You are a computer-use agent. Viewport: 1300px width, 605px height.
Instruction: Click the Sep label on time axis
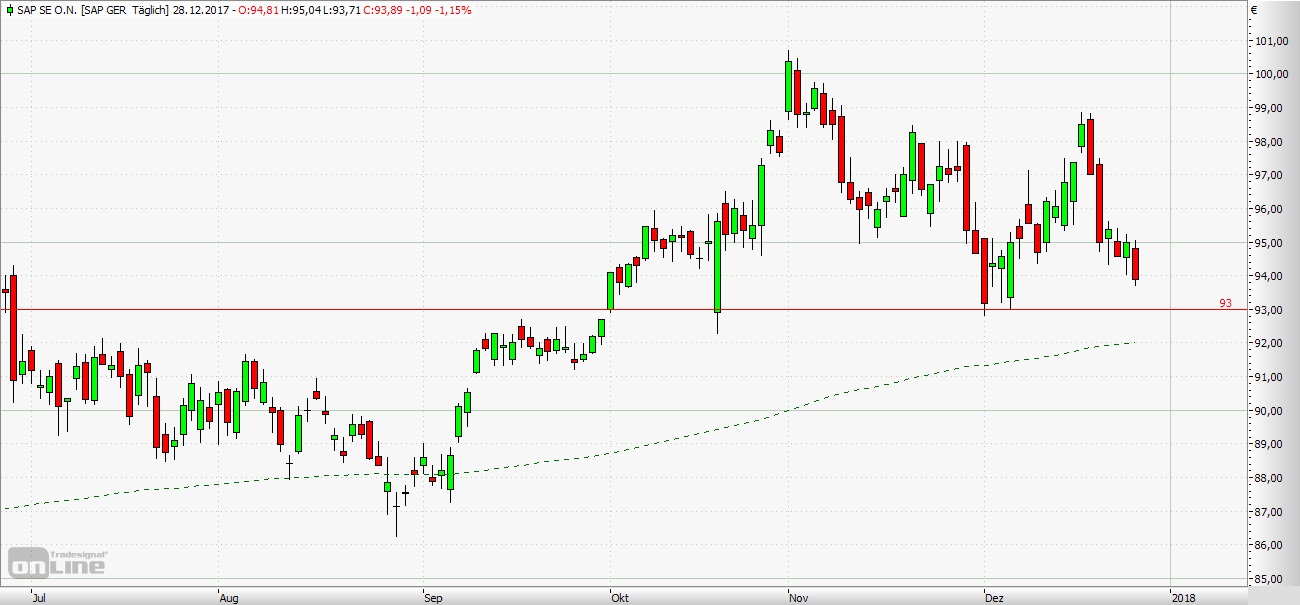(x=434, y=597)
